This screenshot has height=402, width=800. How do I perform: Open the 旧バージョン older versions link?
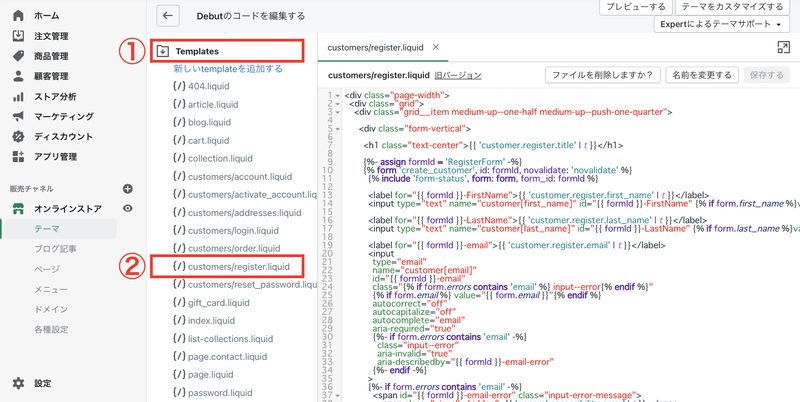[x=458, y=76]
